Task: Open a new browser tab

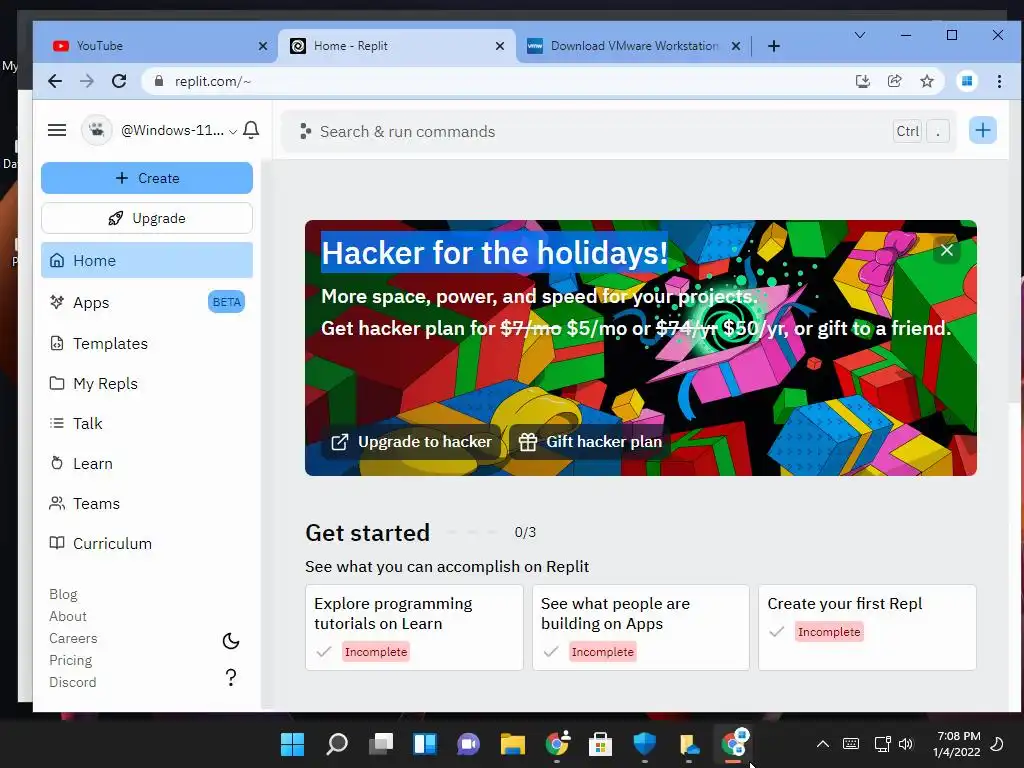Action: [774, 46]
